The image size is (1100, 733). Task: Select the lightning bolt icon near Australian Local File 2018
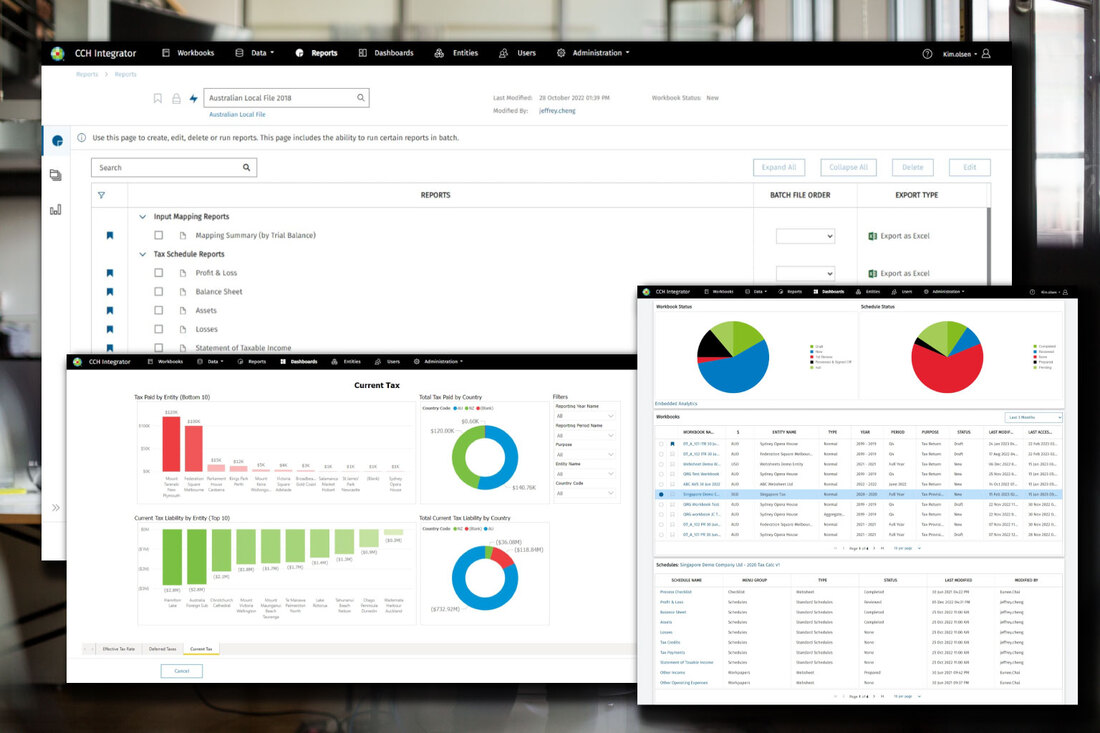[x=195, y=97]
